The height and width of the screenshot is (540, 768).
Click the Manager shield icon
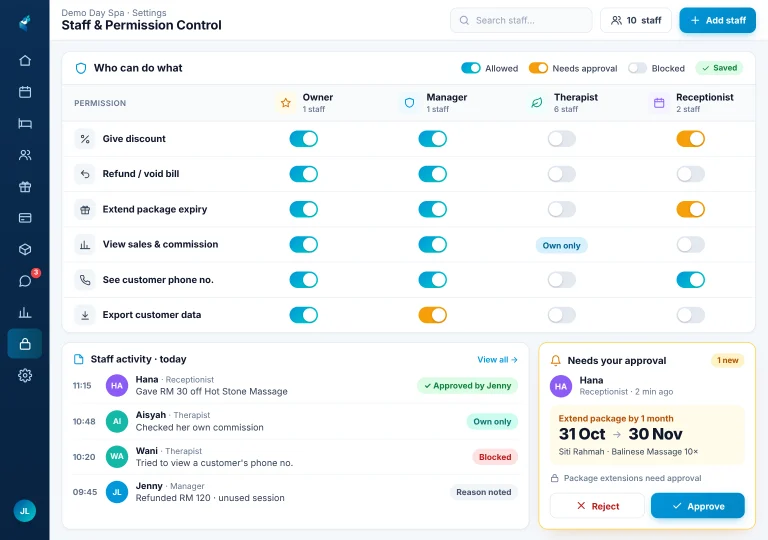pos(409,102)
